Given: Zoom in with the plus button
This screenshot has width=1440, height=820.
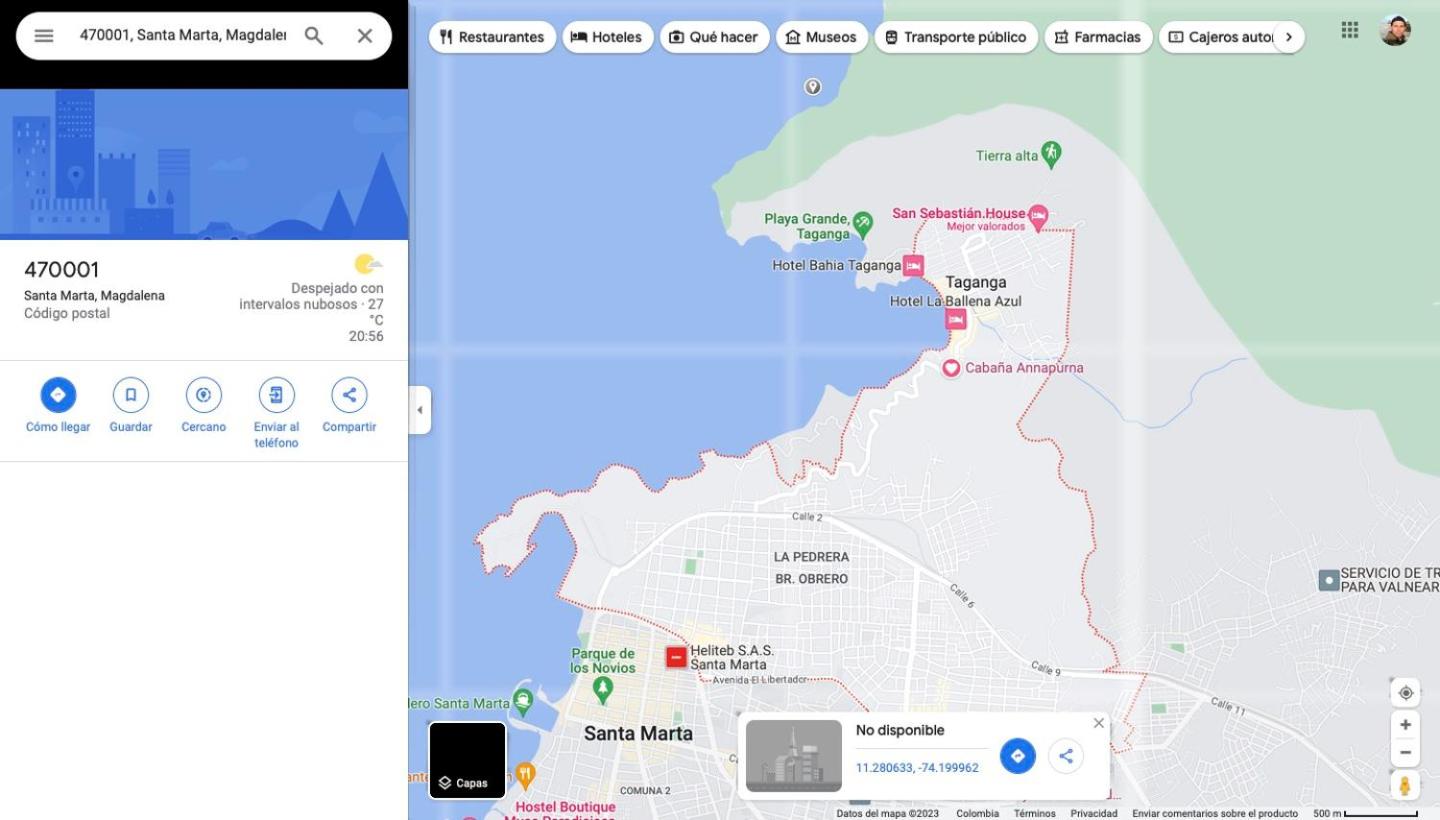Looking at the screenshot, I should coord(1405,725).
